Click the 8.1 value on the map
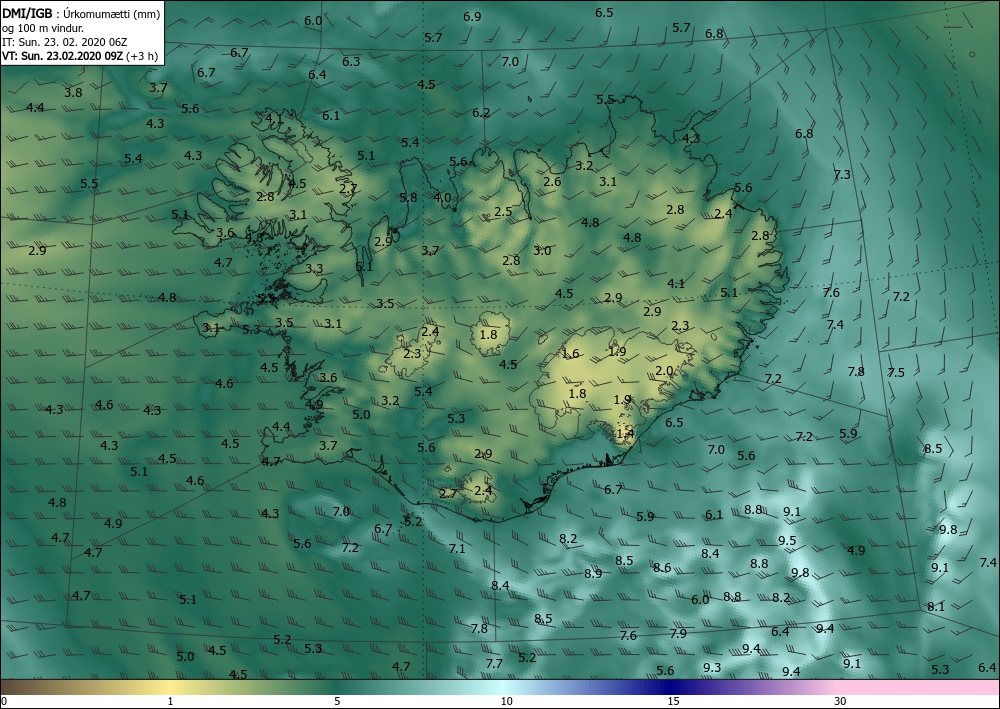The image size is (1000, 709). click(936, 606)
